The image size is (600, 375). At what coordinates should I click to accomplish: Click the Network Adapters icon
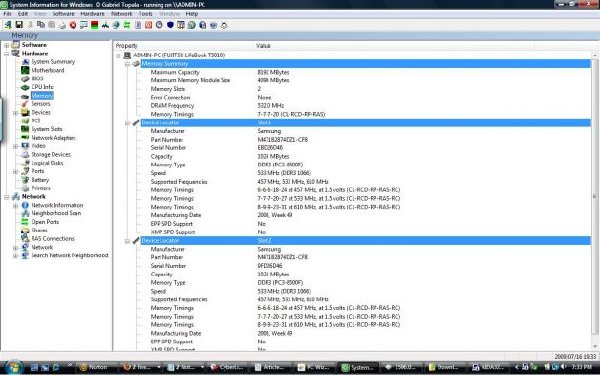[x=25, y=137]
